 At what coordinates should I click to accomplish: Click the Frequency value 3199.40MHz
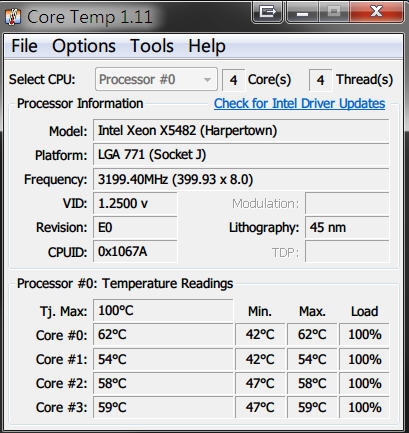point(241,179)
